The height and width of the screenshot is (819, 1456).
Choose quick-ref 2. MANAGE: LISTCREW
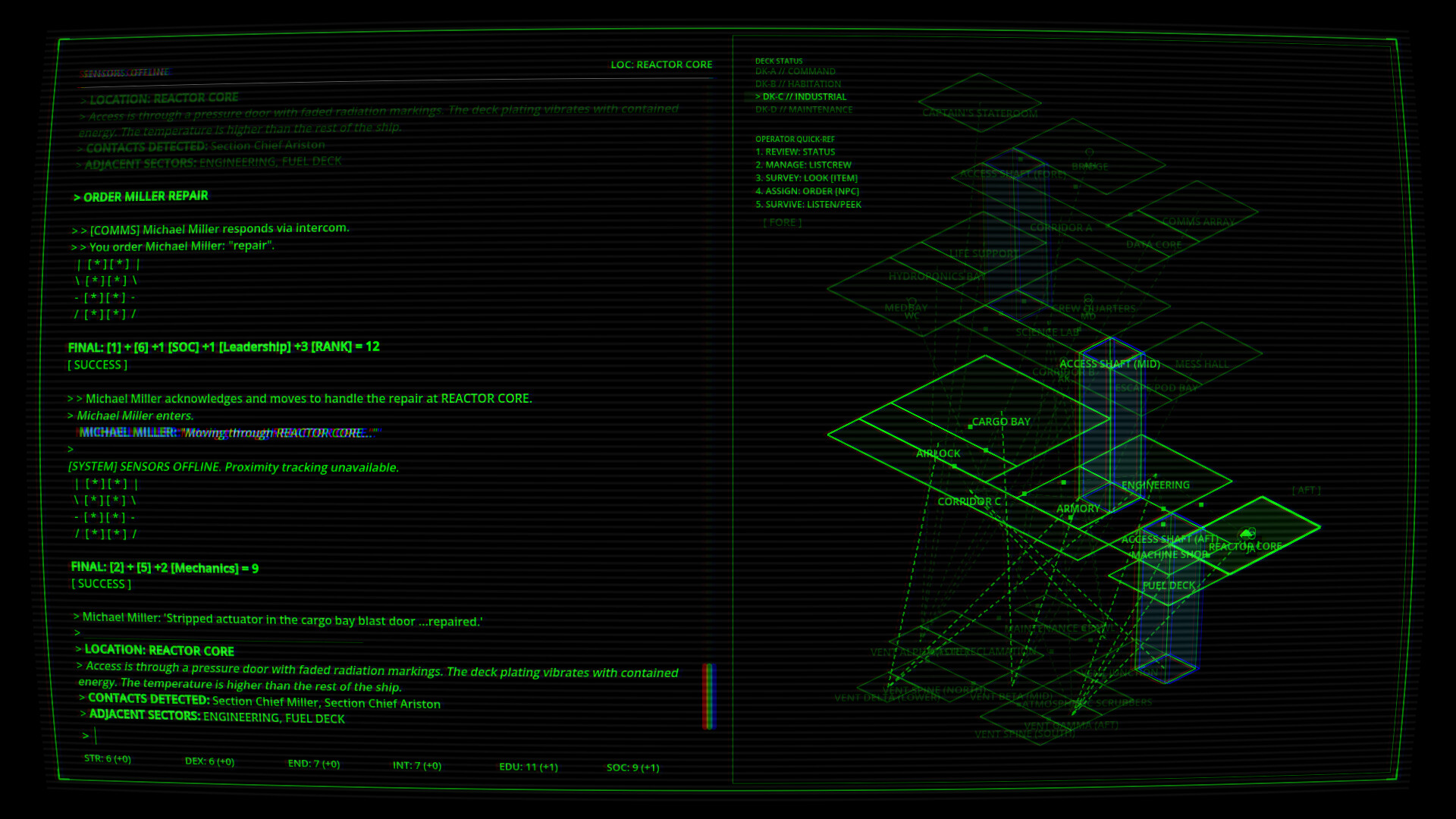tap(803, 165)
